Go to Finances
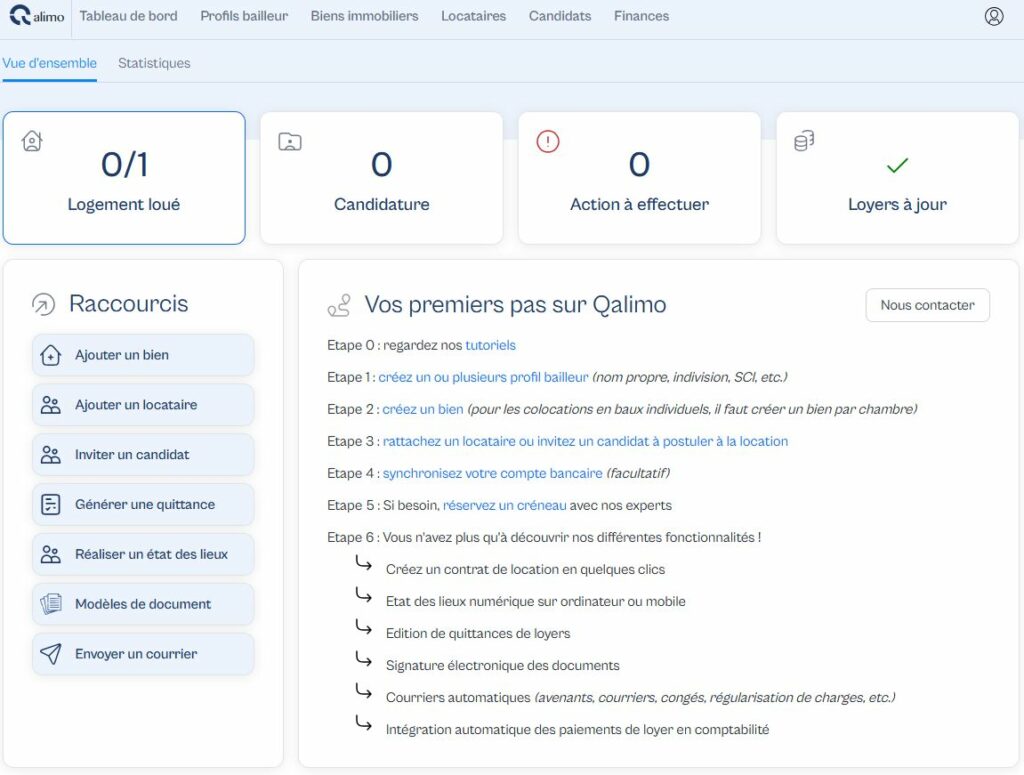Viewport: 1024px width, 775px height. [x=641, y=16]
